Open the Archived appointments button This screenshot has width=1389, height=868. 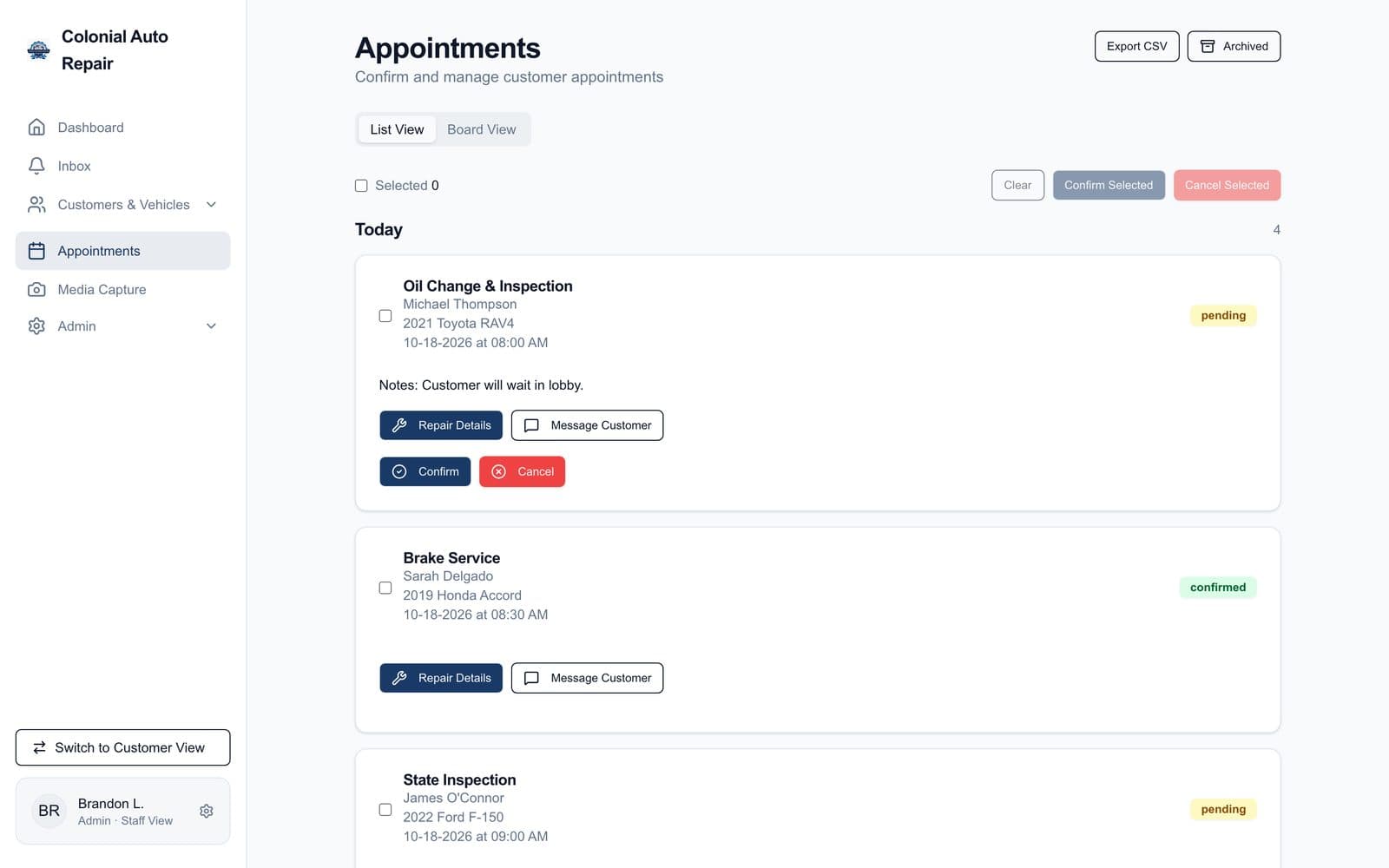pos(1234,46)
